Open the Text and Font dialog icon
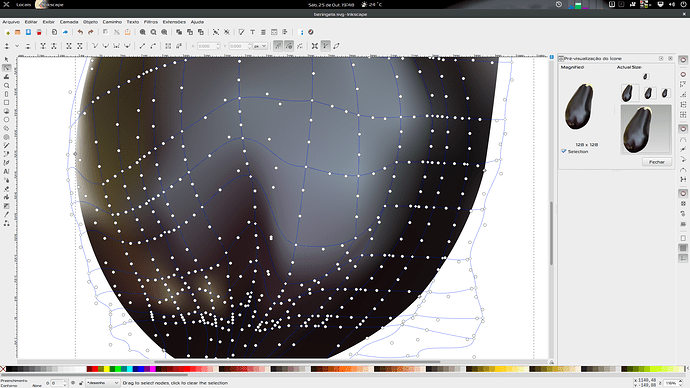Screen dimensions: 690x388 (253, 32)
